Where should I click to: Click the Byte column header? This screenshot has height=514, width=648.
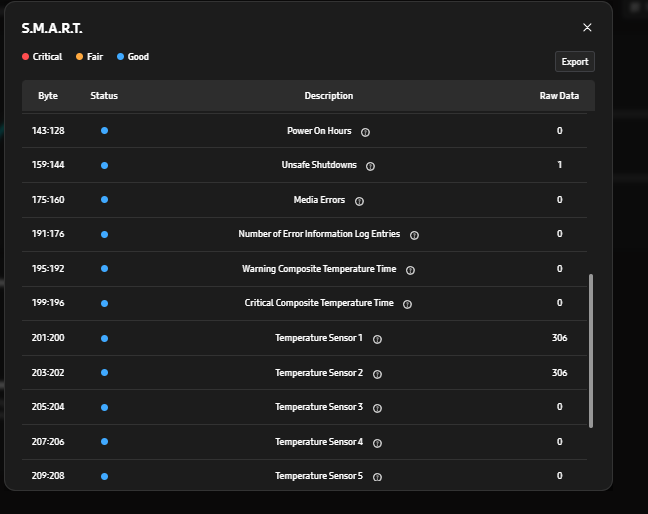coord(48,96)
